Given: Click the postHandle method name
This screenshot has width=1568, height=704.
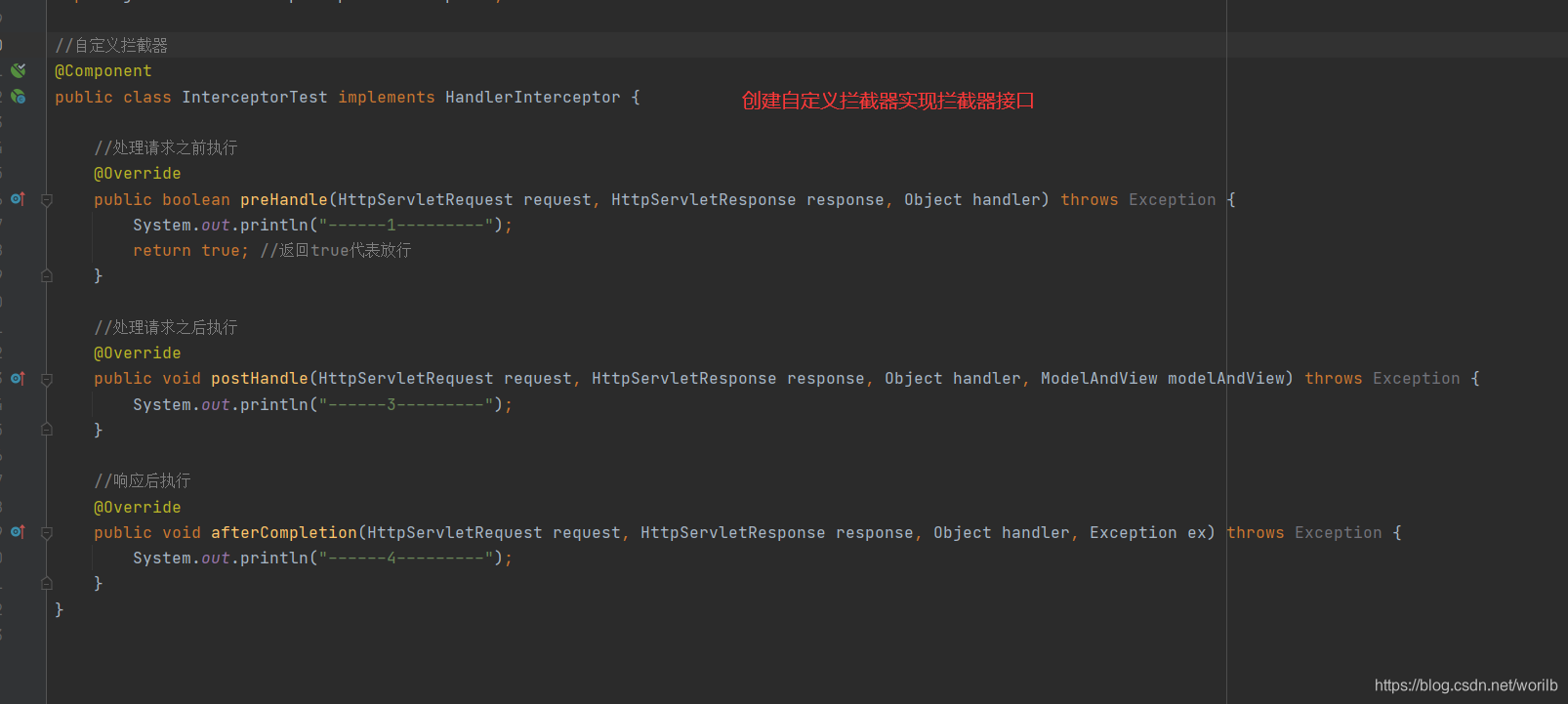Looking at the screenshot, I should [x=260, y=379].
